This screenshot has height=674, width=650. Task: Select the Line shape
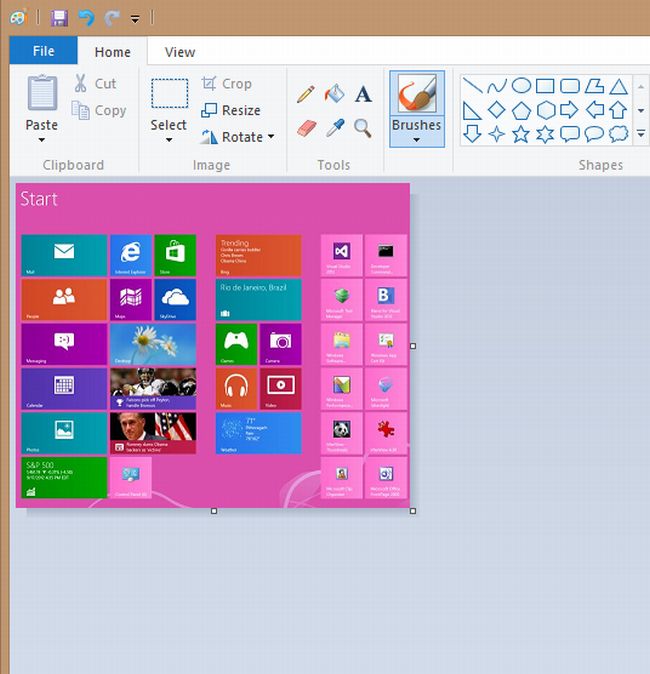coord(472,86)
